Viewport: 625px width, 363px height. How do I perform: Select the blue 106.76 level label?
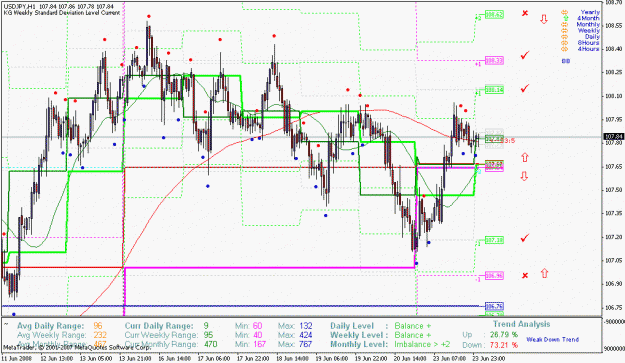point(494,306)
